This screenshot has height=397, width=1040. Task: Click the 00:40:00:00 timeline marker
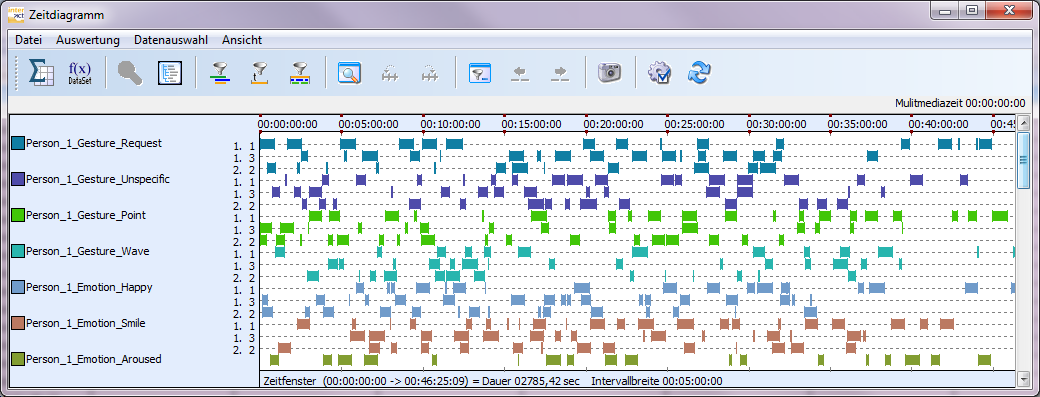939,124
